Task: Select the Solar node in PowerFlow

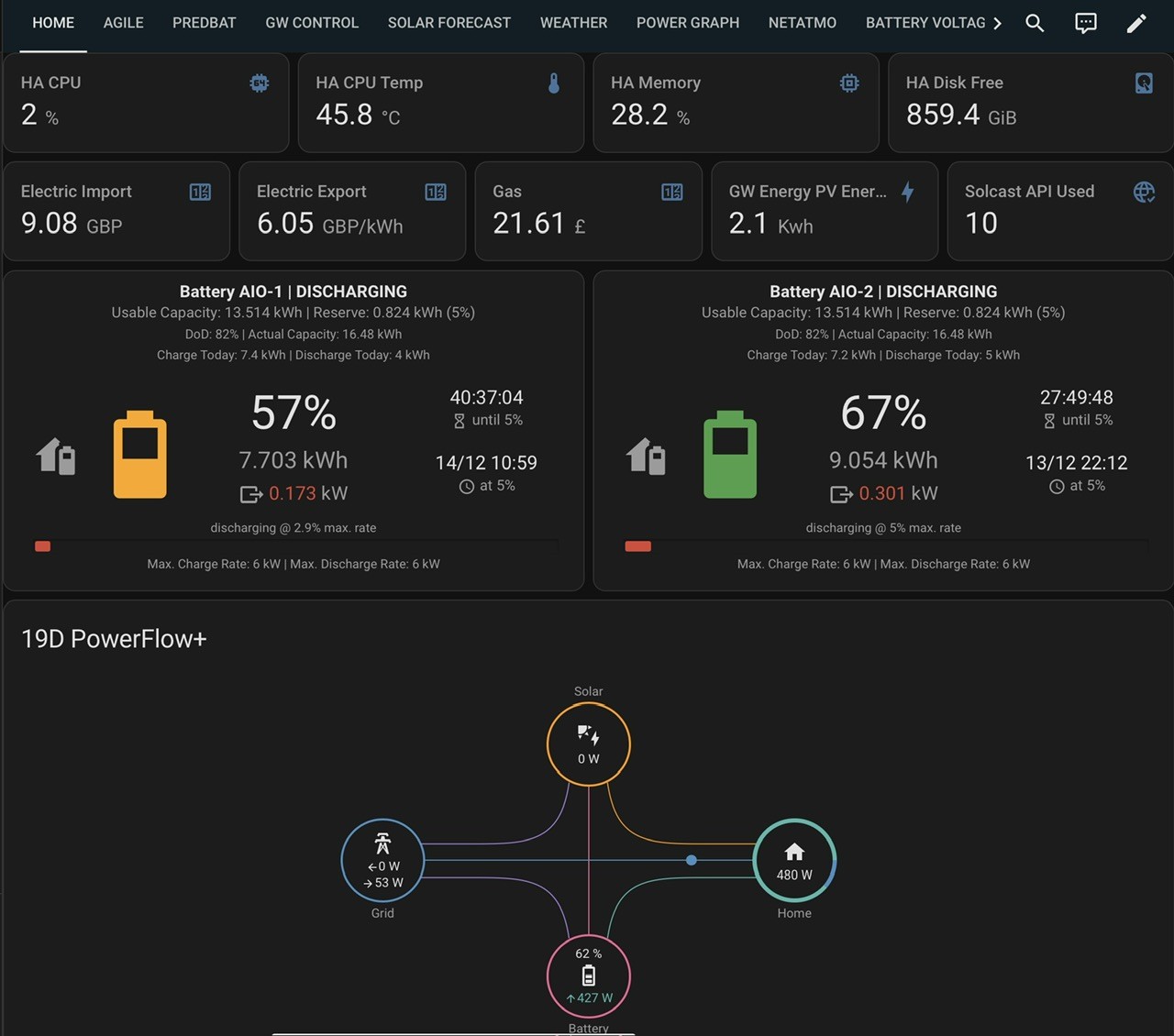Action: (x=589, y=744)
